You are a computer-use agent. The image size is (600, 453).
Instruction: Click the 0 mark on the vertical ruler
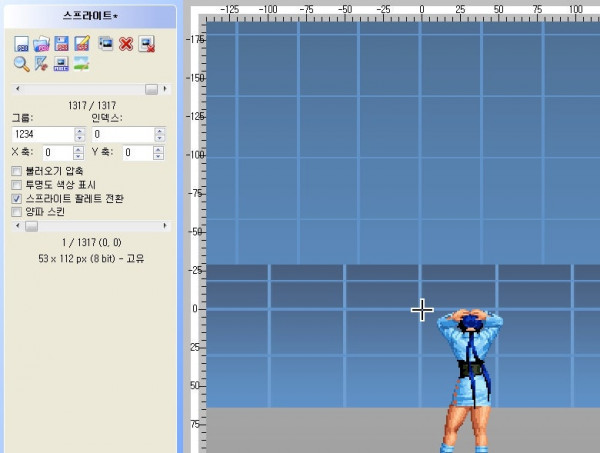point(195,308)
